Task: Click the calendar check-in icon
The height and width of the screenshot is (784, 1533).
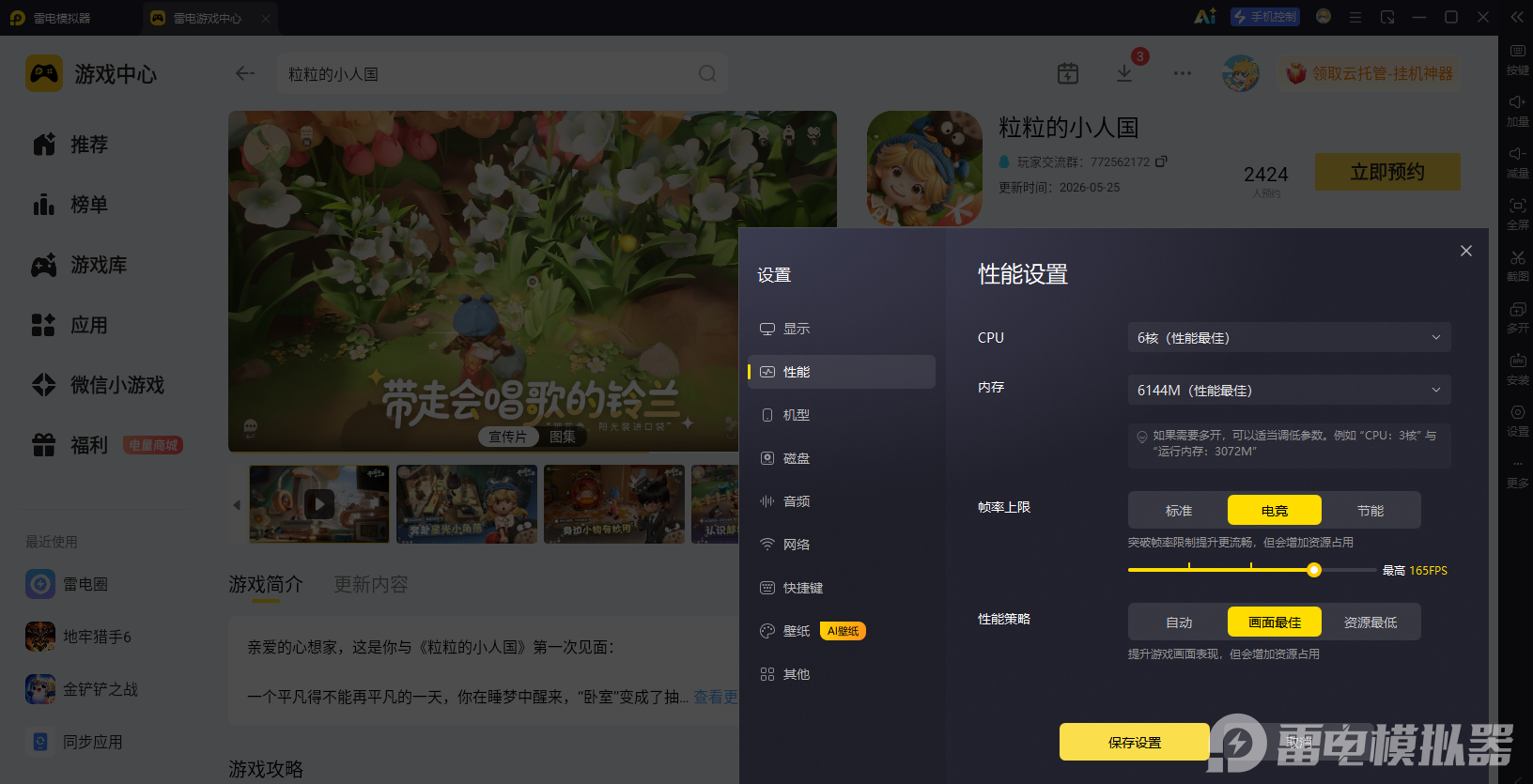Action: click(1068, 73)
